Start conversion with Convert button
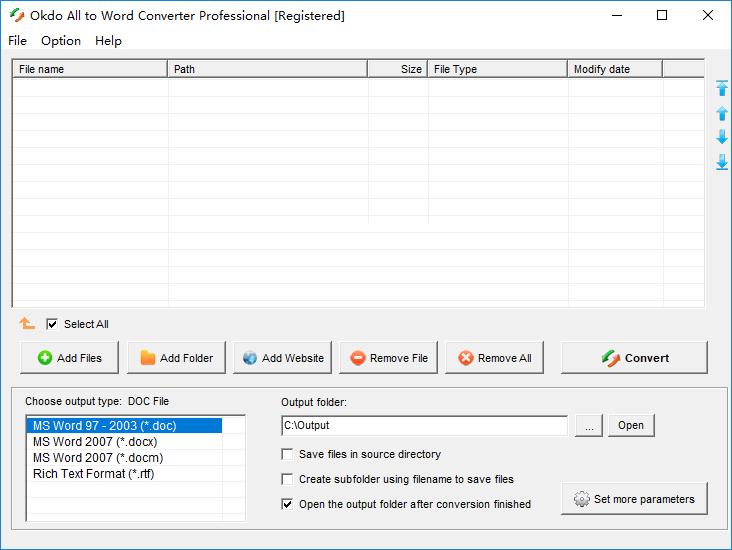 [634, 358]
